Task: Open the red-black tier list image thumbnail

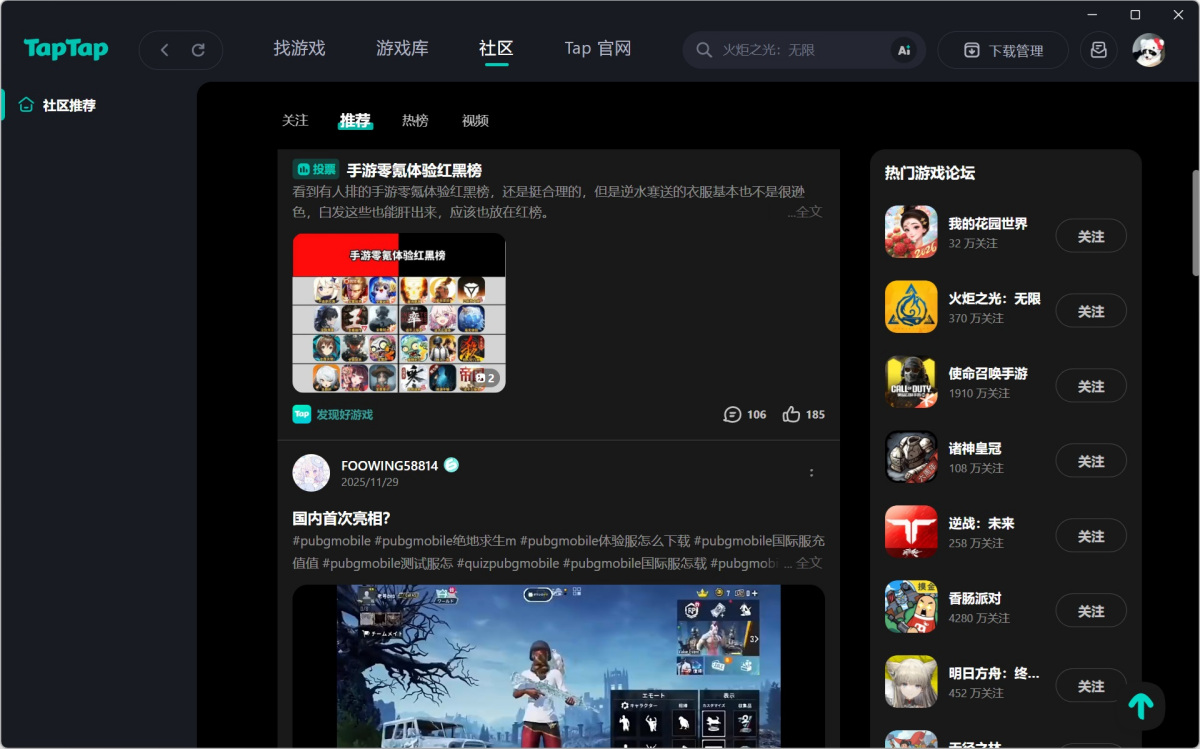Action: tap(398, 313)
